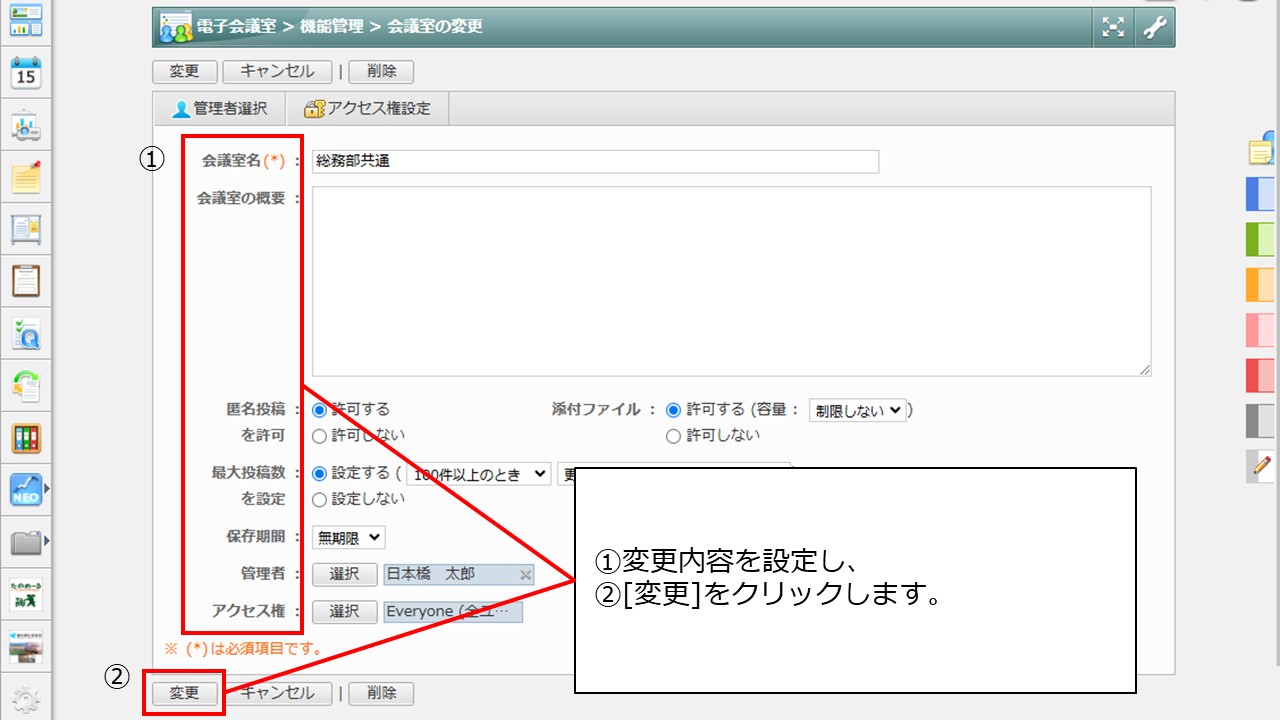Viewport: 1280px width, 720px height.
Task: Click the Everyone entry in アクセス権
Action: [453, 611]
